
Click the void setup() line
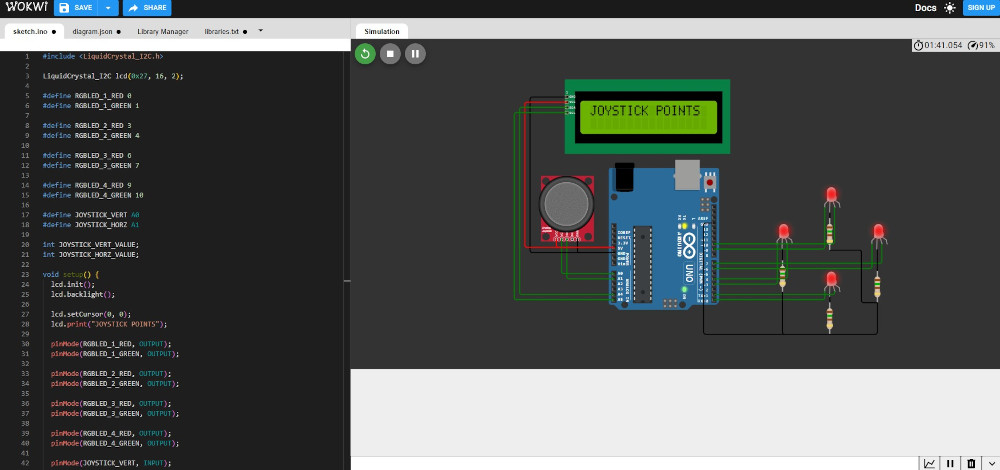[71, 274]
